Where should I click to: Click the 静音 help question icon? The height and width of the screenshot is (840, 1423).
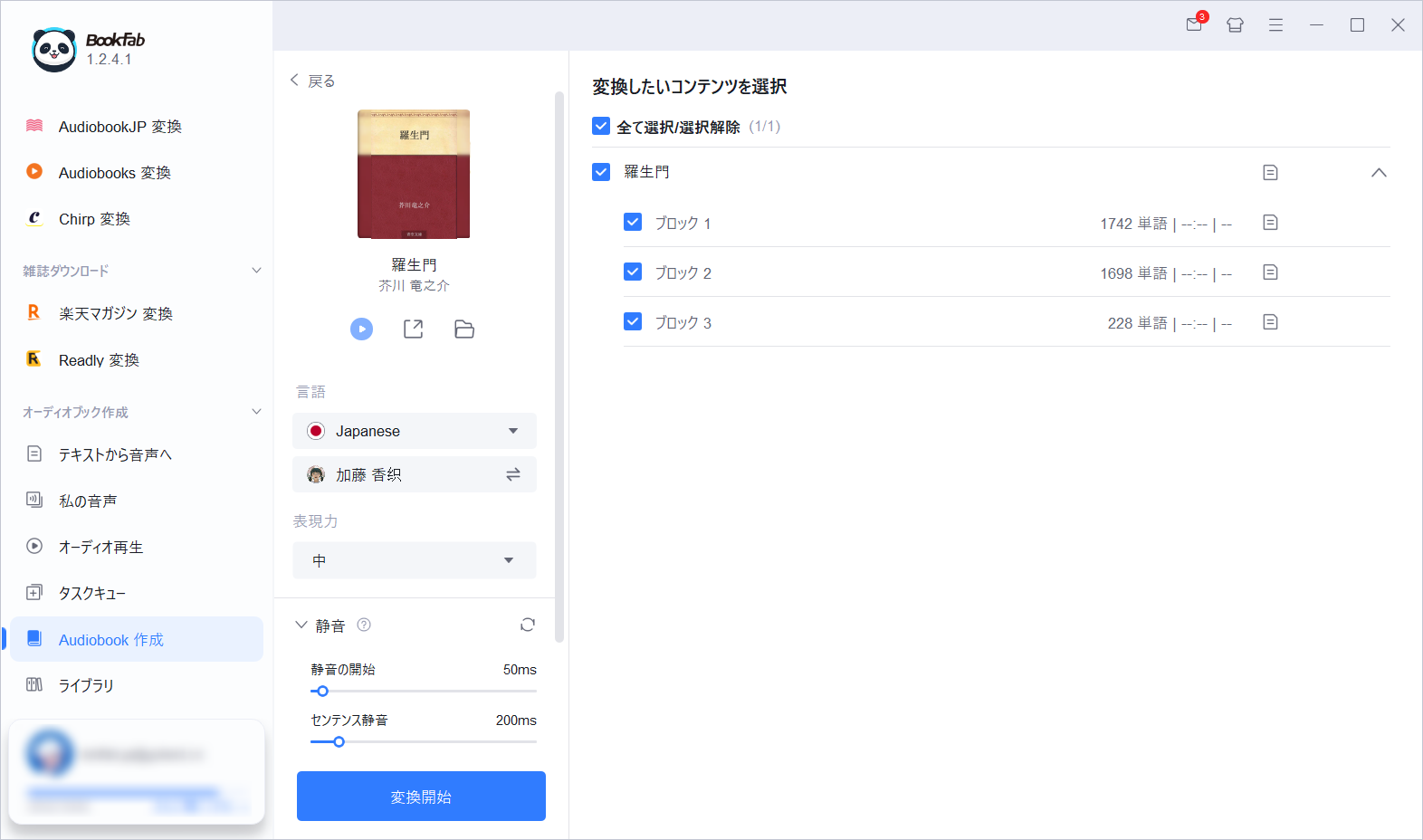[x=364, y=625]
